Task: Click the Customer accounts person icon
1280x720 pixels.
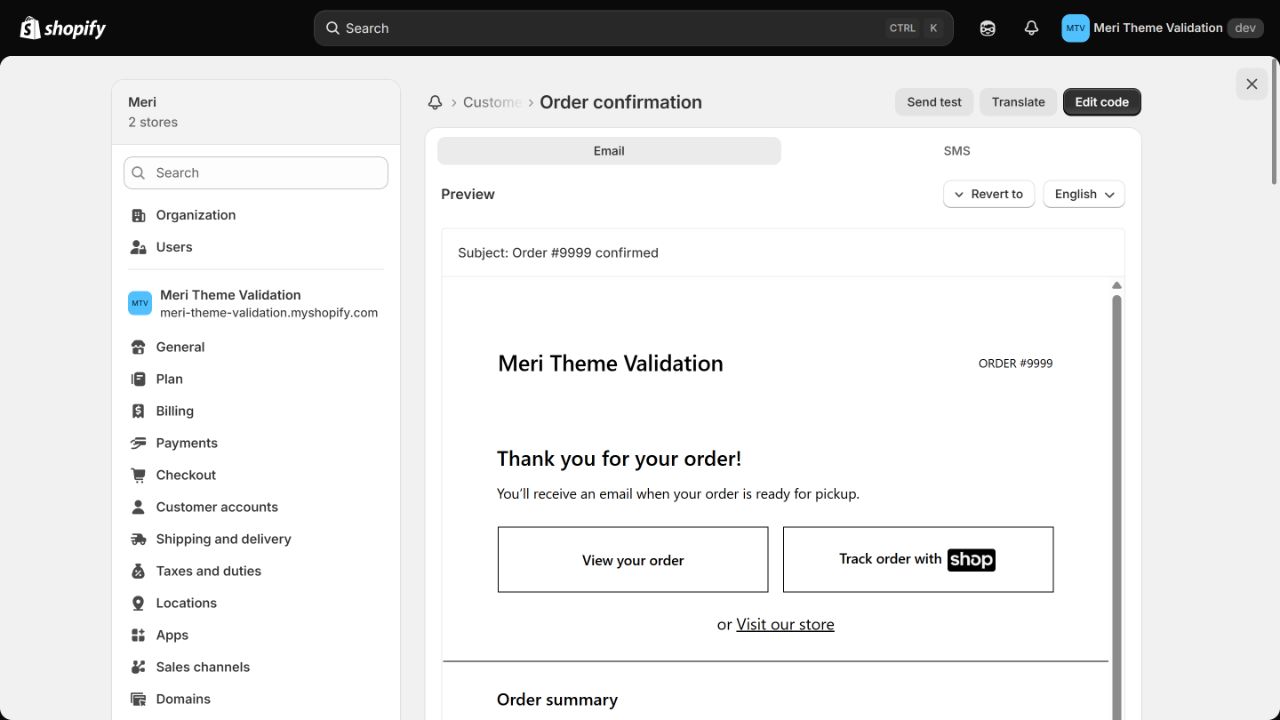Action: pos(138,507)
